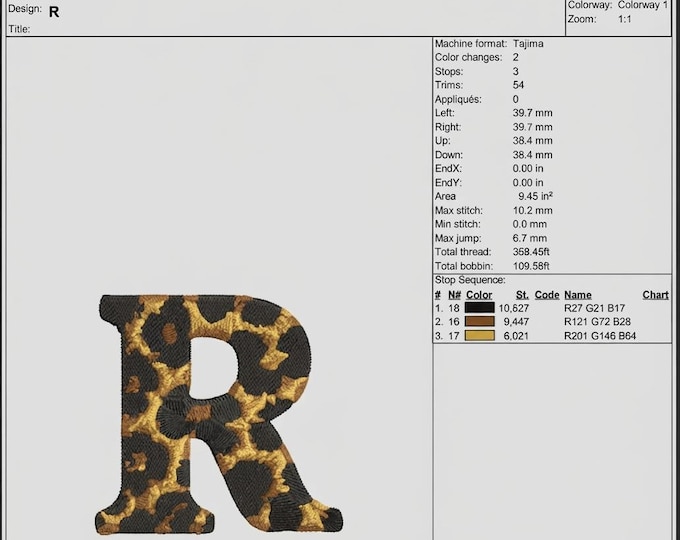Click the 'Appliqués:' label
The height and width of the screenshot is (540, 680).
tap(458, 99)
